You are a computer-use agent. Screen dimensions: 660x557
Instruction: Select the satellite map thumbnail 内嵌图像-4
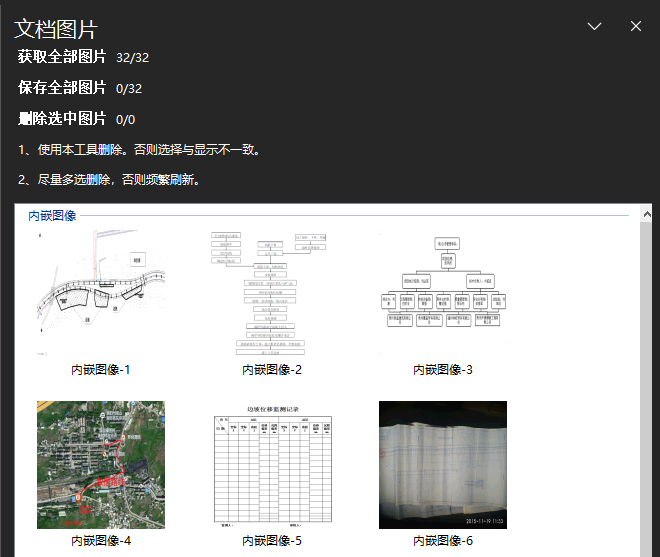point(101,465)
